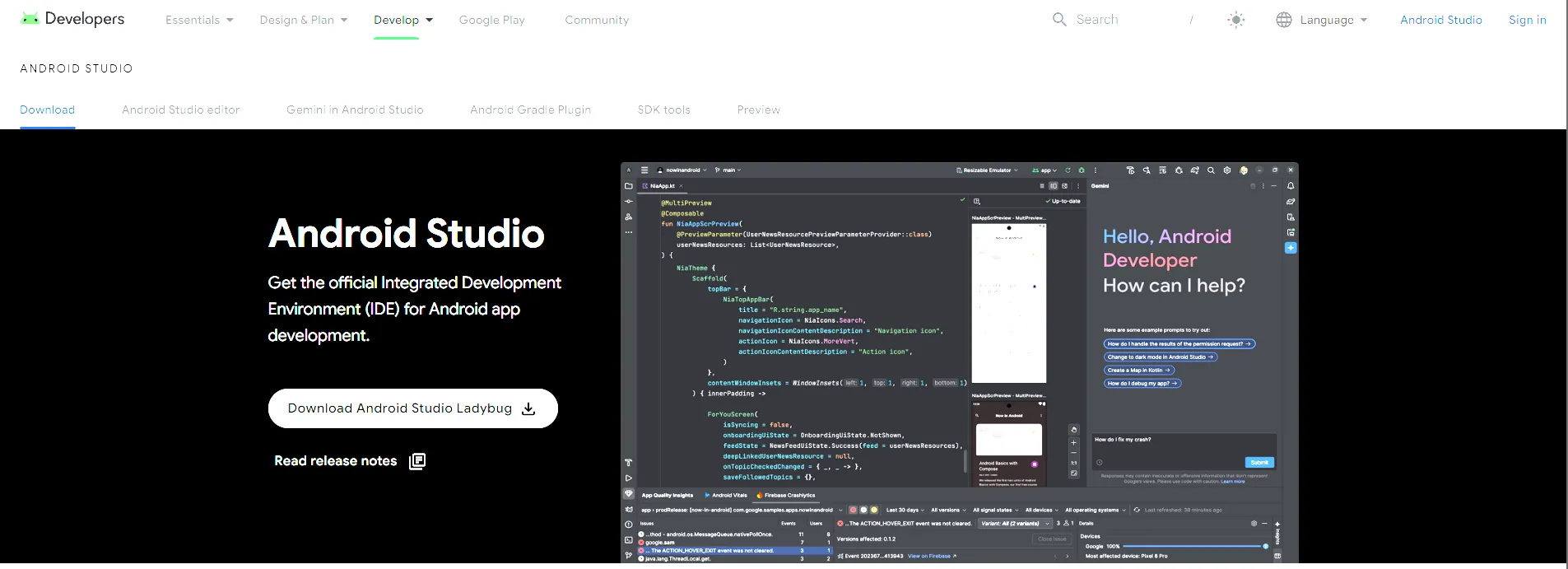Click the Build hammer icon in IDE sidebar

point(629,463)
